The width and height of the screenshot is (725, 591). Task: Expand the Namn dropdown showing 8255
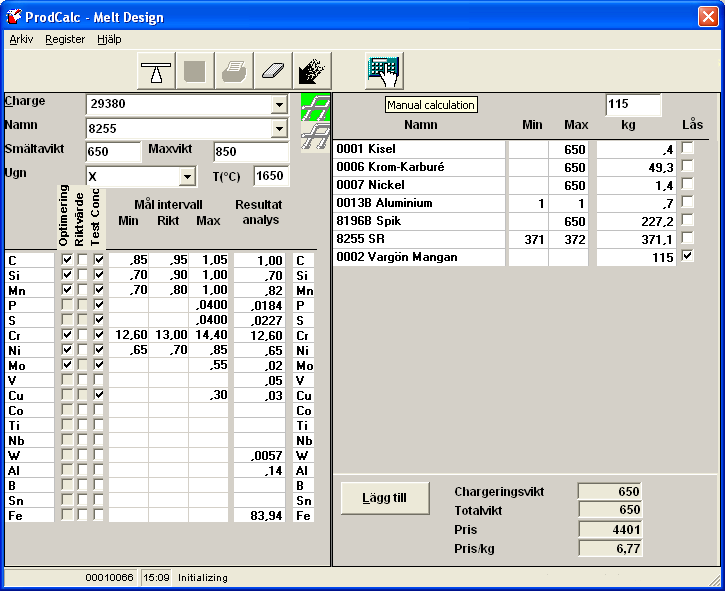pos(279,129)
